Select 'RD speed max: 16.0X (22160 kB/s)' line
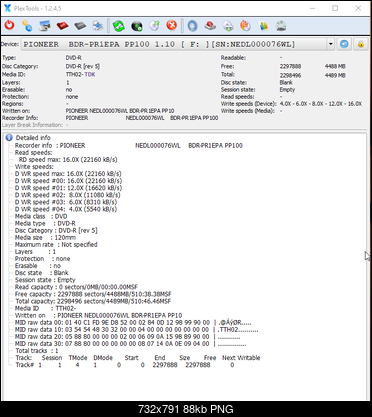 [68, 160]
